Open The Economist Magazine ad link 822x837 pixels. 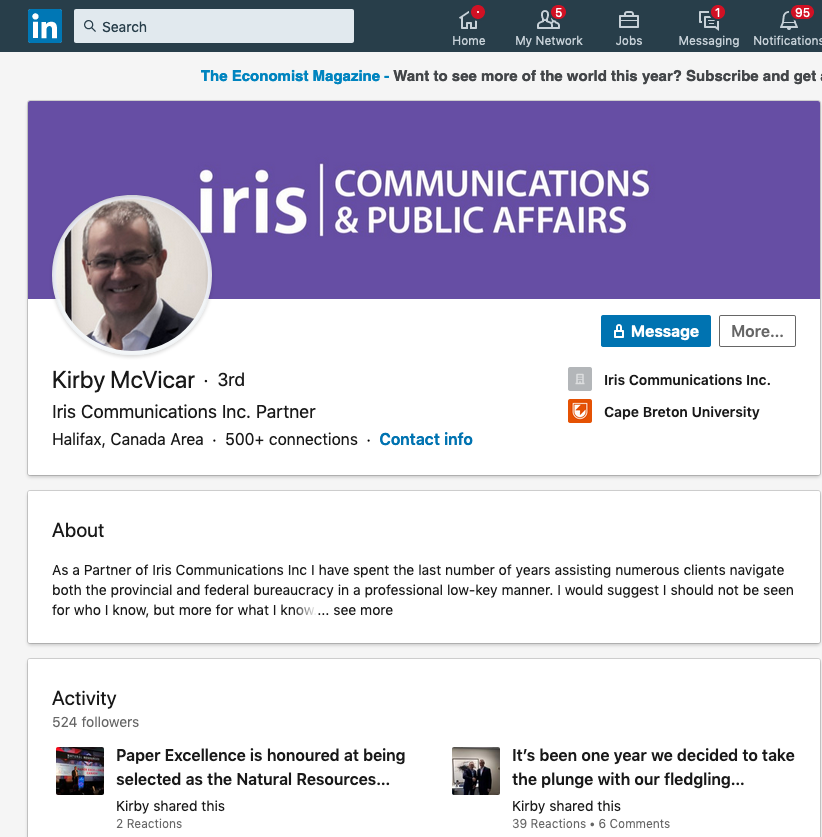[x=290, y=76]
